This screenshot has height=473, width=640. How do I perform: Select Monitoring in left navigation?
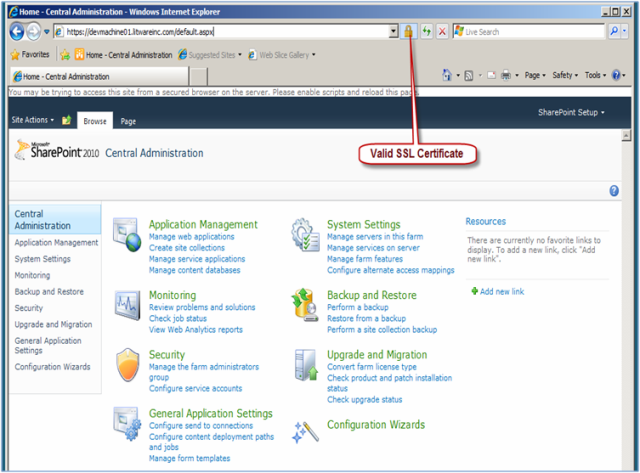pyautogui.click(x=32, y=275)
